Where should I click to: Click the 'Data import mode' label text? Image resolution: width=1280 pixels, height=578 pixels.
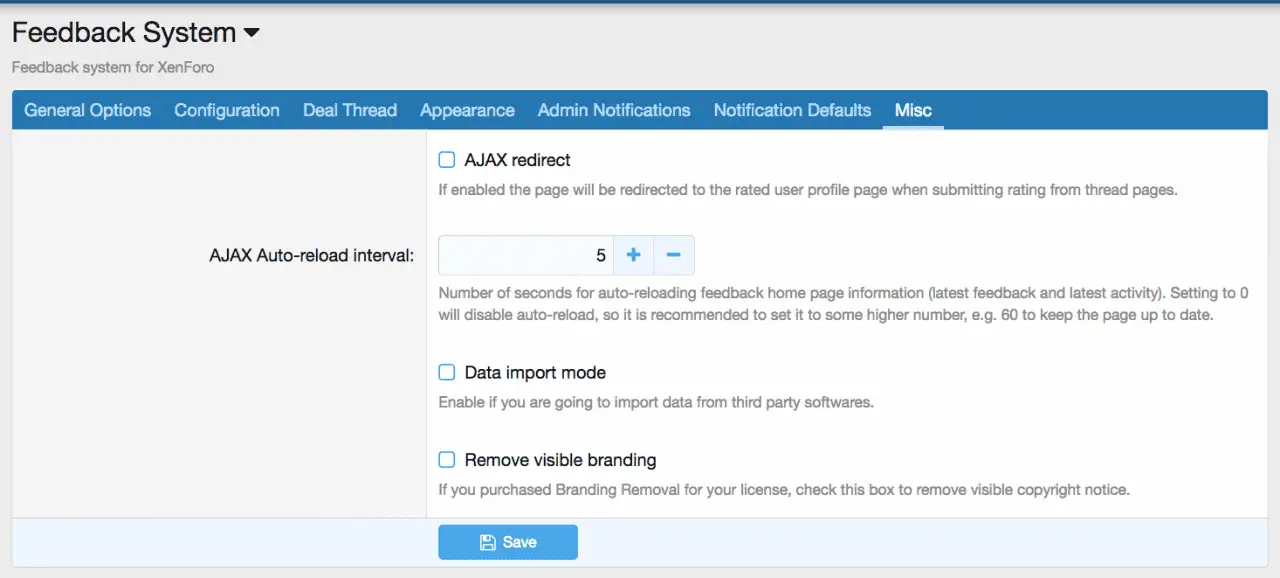pyautogui.click(x=535, y=373)
